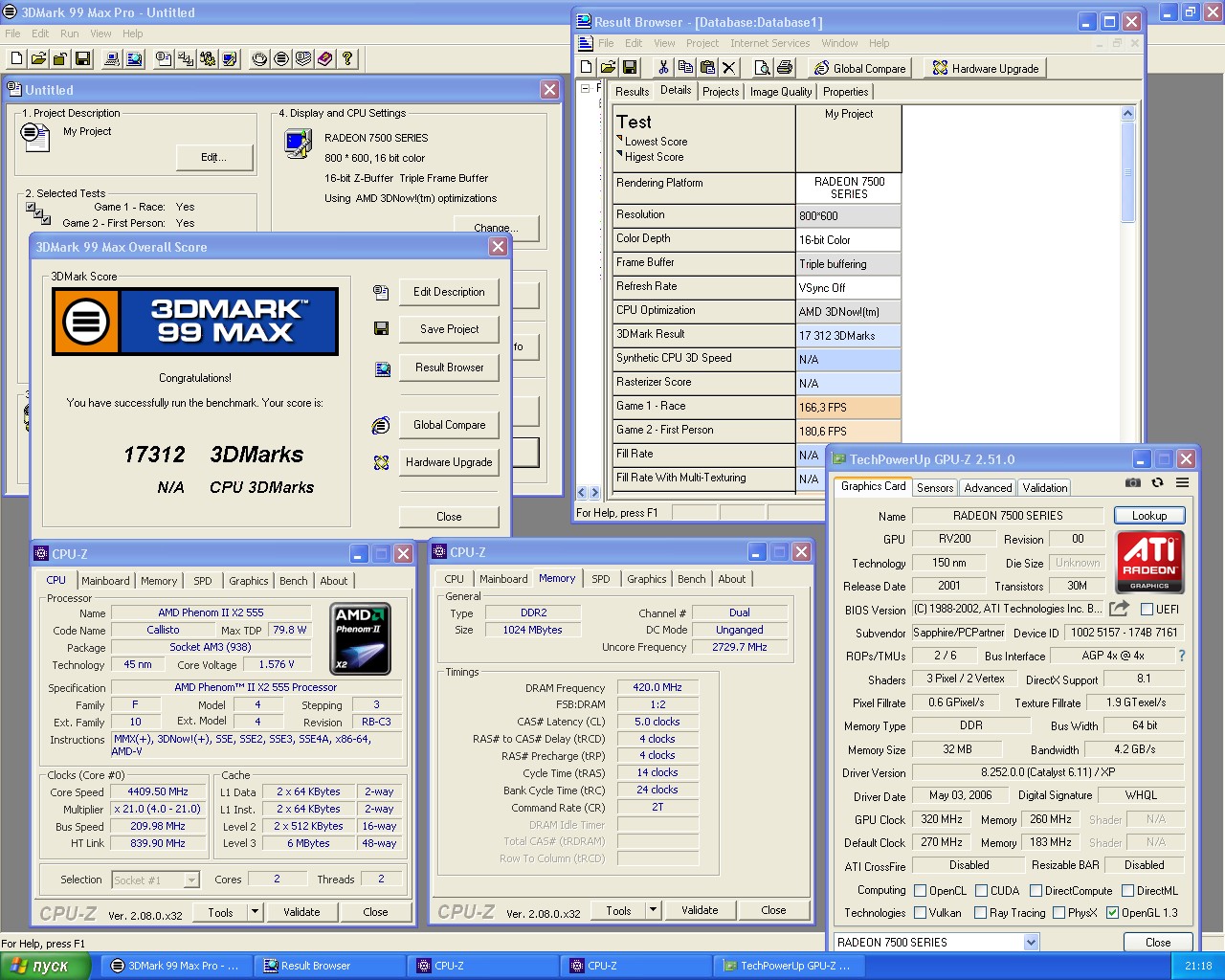Toggle Ray Tracing checkbox in GPU-Z
Screen dimensions: 1225x980
pyautogui.click(x=980, y=913)
